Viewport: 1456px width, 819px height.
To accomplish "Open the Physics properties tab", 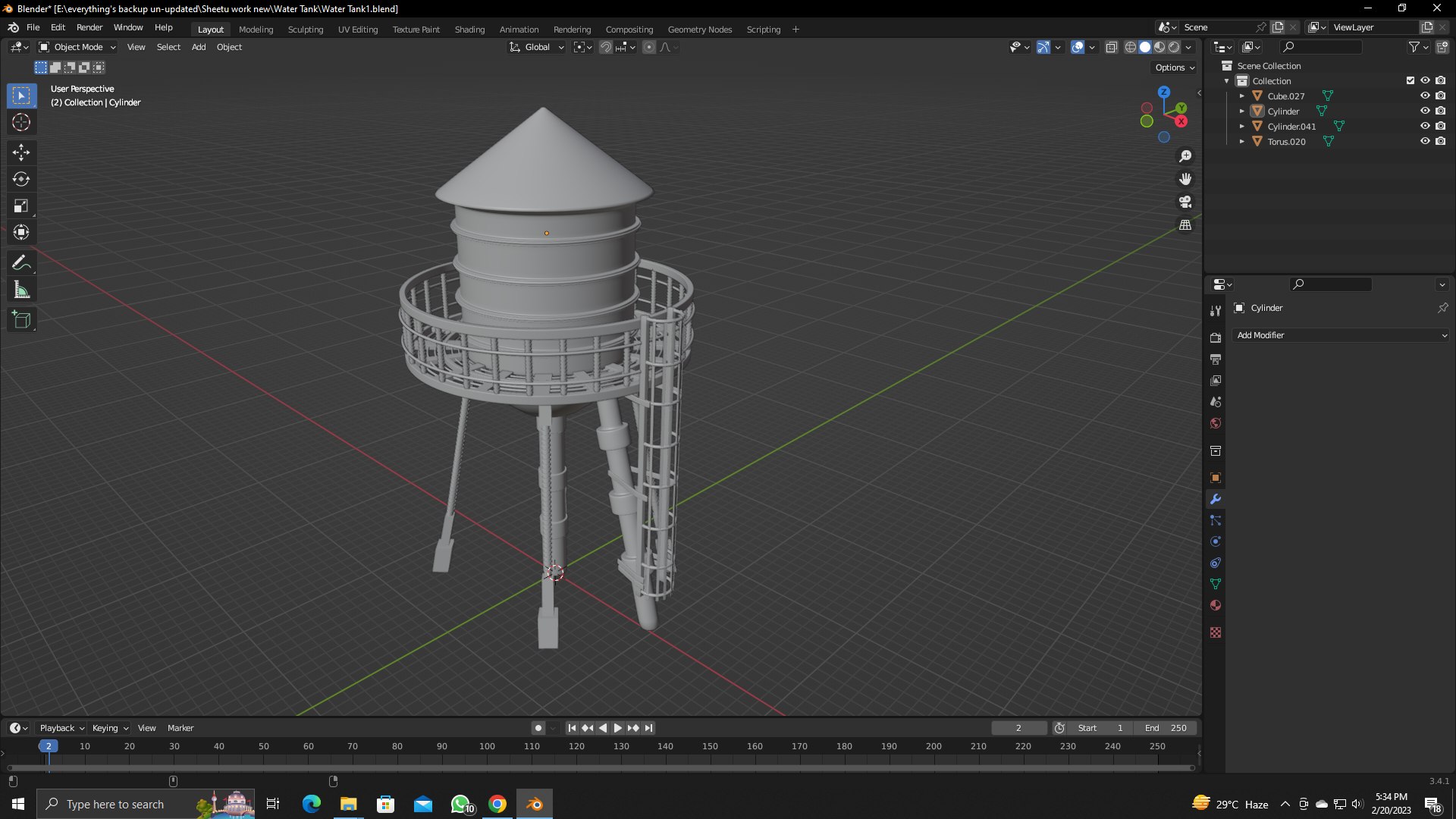I will tap(1216, 541).
